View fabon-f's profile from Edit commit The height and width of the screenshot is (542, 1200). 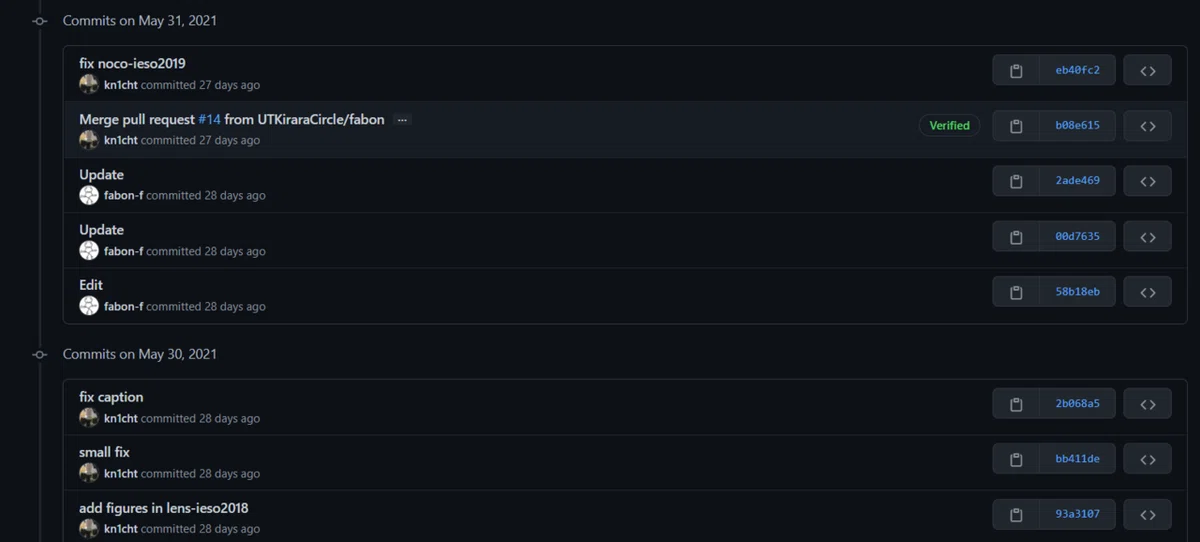(123, 307)
